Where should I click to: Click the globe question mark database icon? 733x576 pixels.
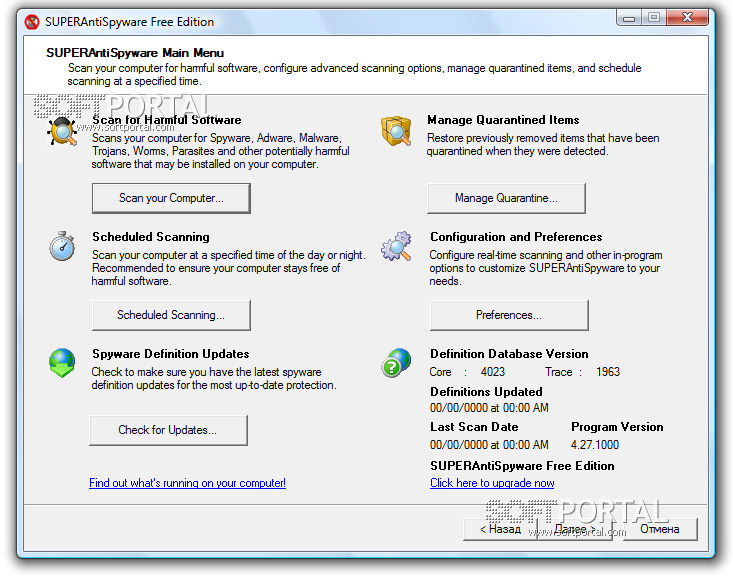coord(396,362)
